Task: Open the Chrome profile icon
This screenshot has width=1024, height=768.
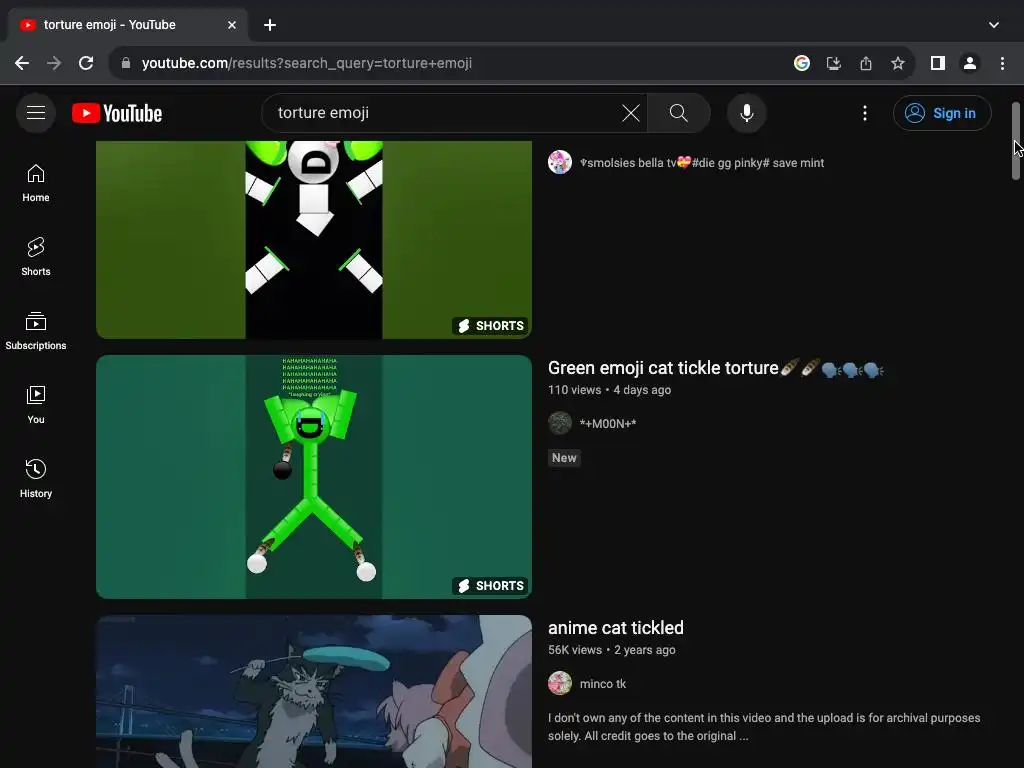Action: coord(970,63)
